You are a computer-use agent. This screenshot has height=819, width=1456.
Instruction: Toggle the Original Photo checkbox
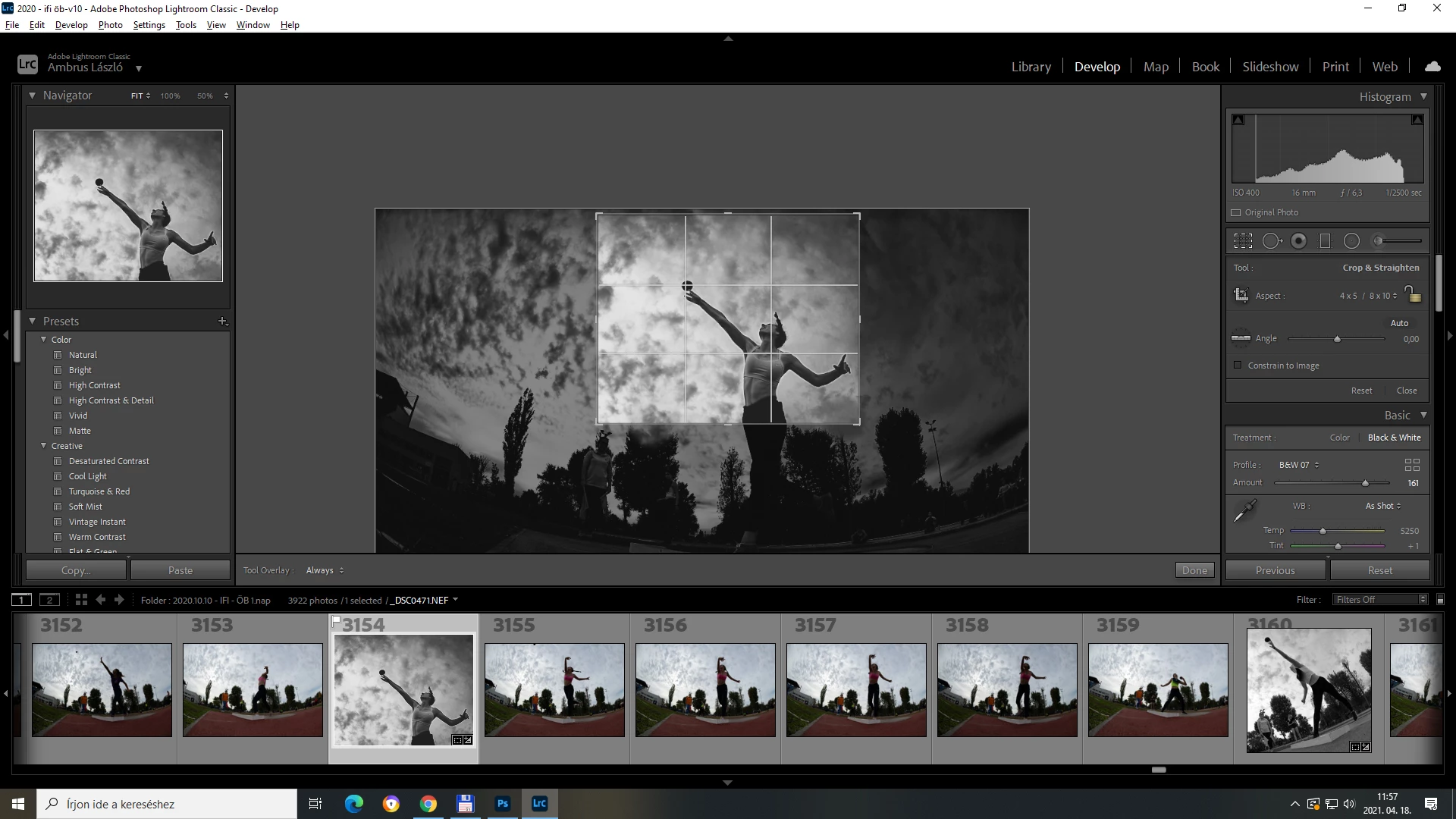tap(1236, 213)
